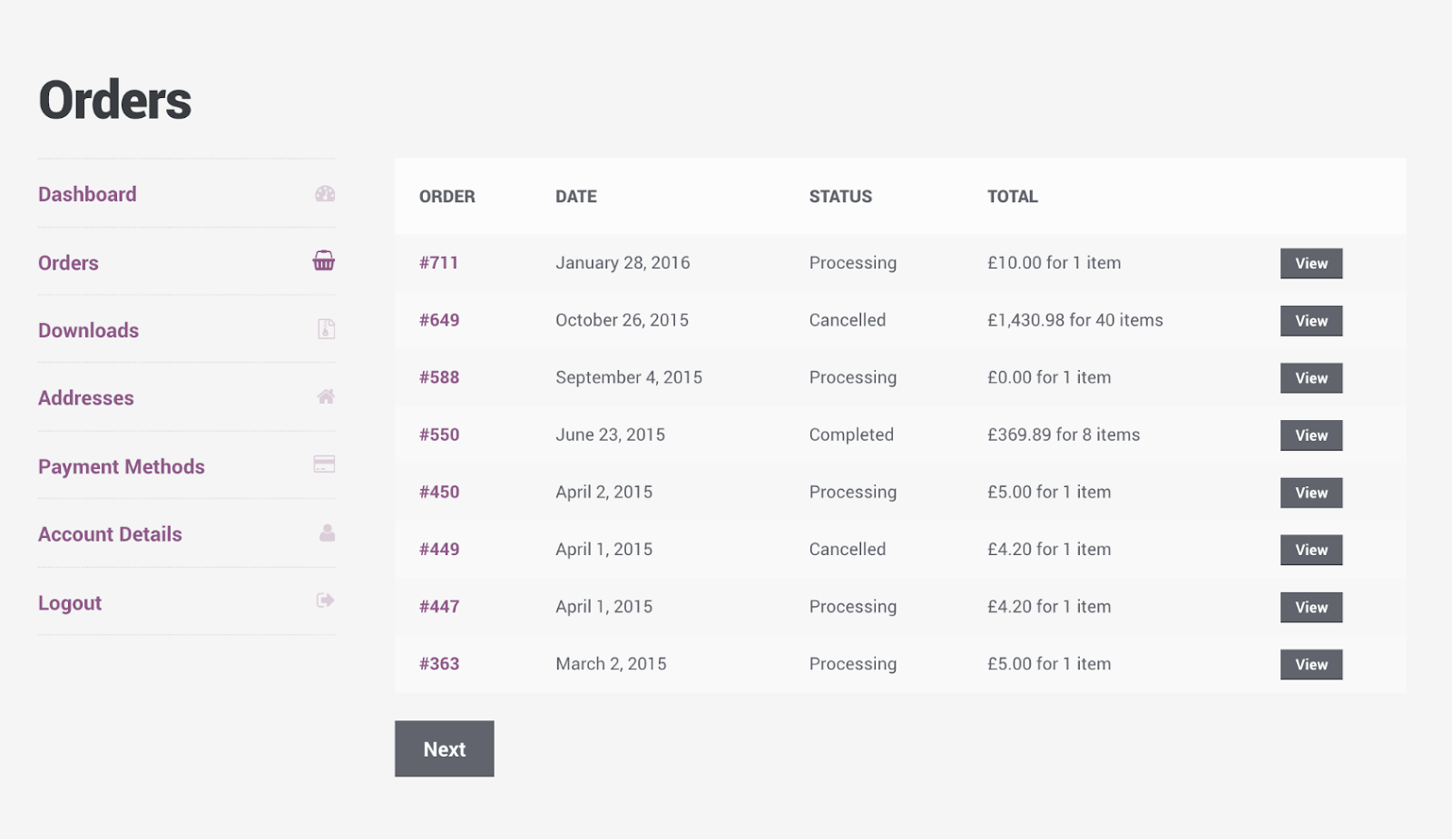Log out via sidebar Logout link
1452x840 pixels.
70,603
